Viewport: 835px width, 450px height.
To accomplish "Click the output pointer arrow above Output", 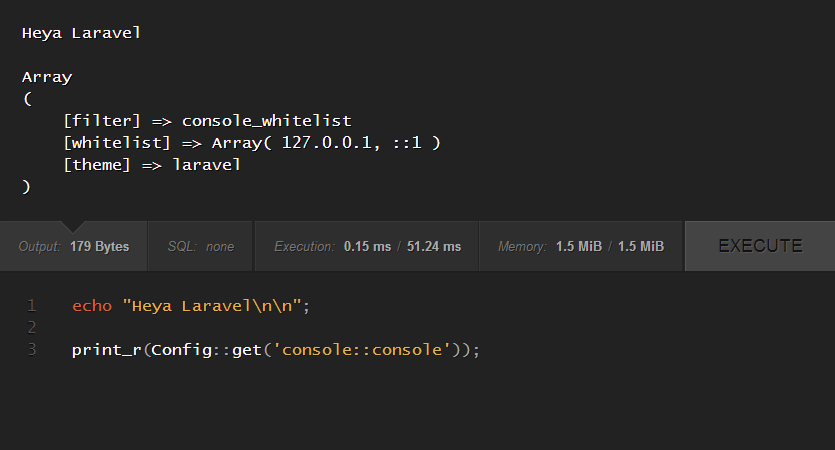I will point(74,226).
